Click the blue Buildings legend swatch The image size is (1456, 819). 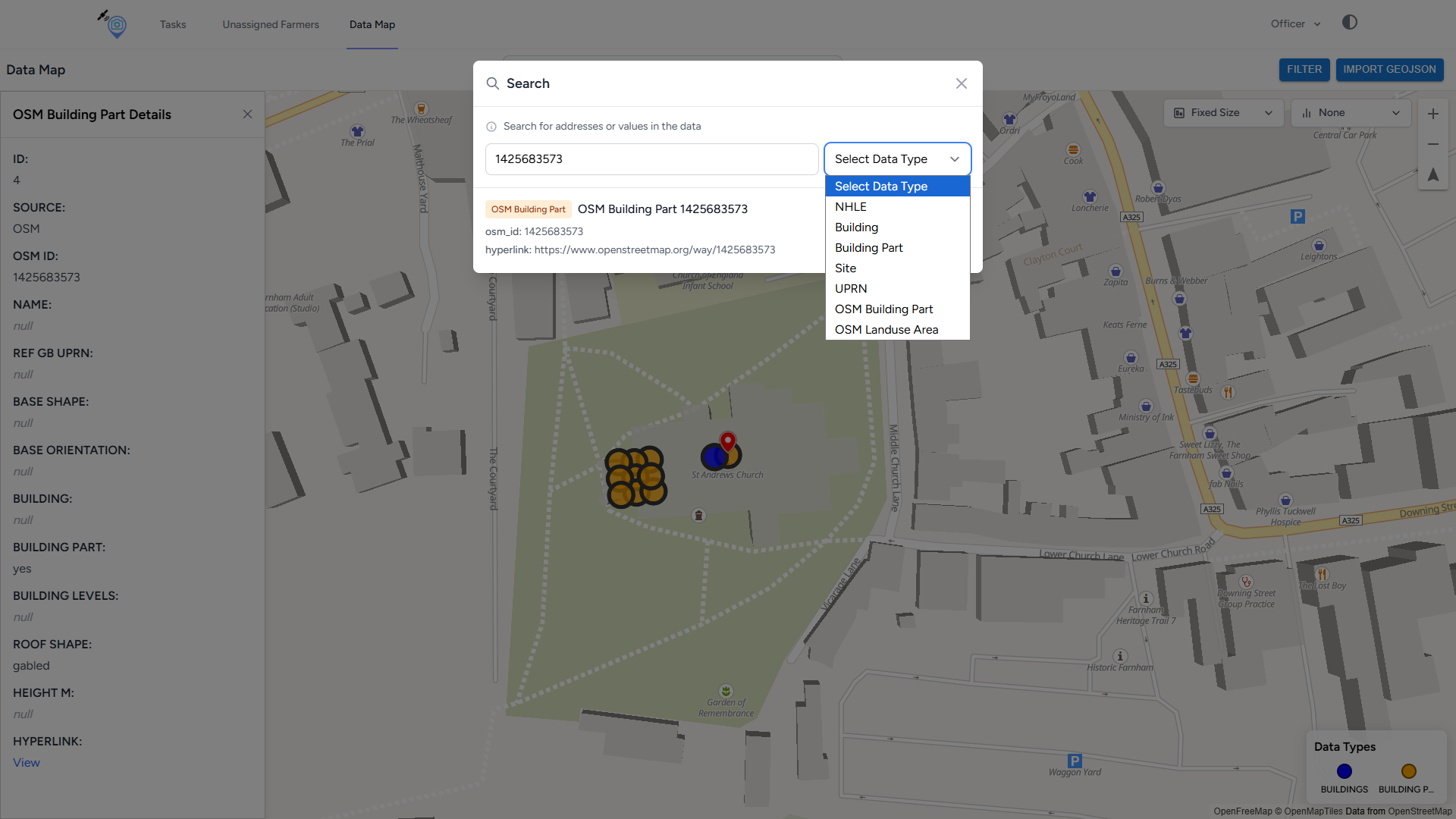click(x=1344, y=771)
